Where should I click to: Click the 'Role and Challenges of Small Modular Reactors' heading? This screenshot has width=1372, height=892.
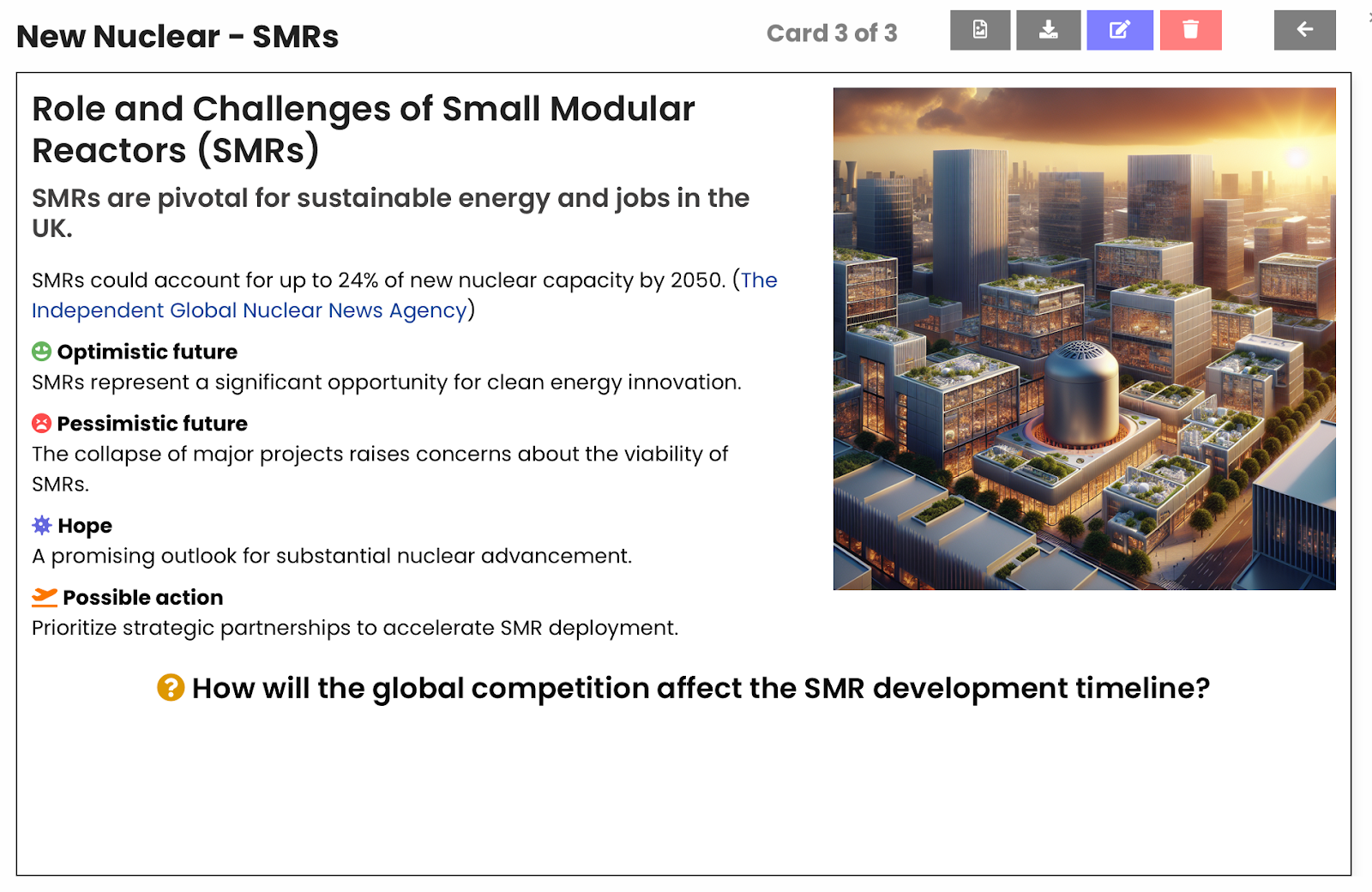[x=364, y=130]
